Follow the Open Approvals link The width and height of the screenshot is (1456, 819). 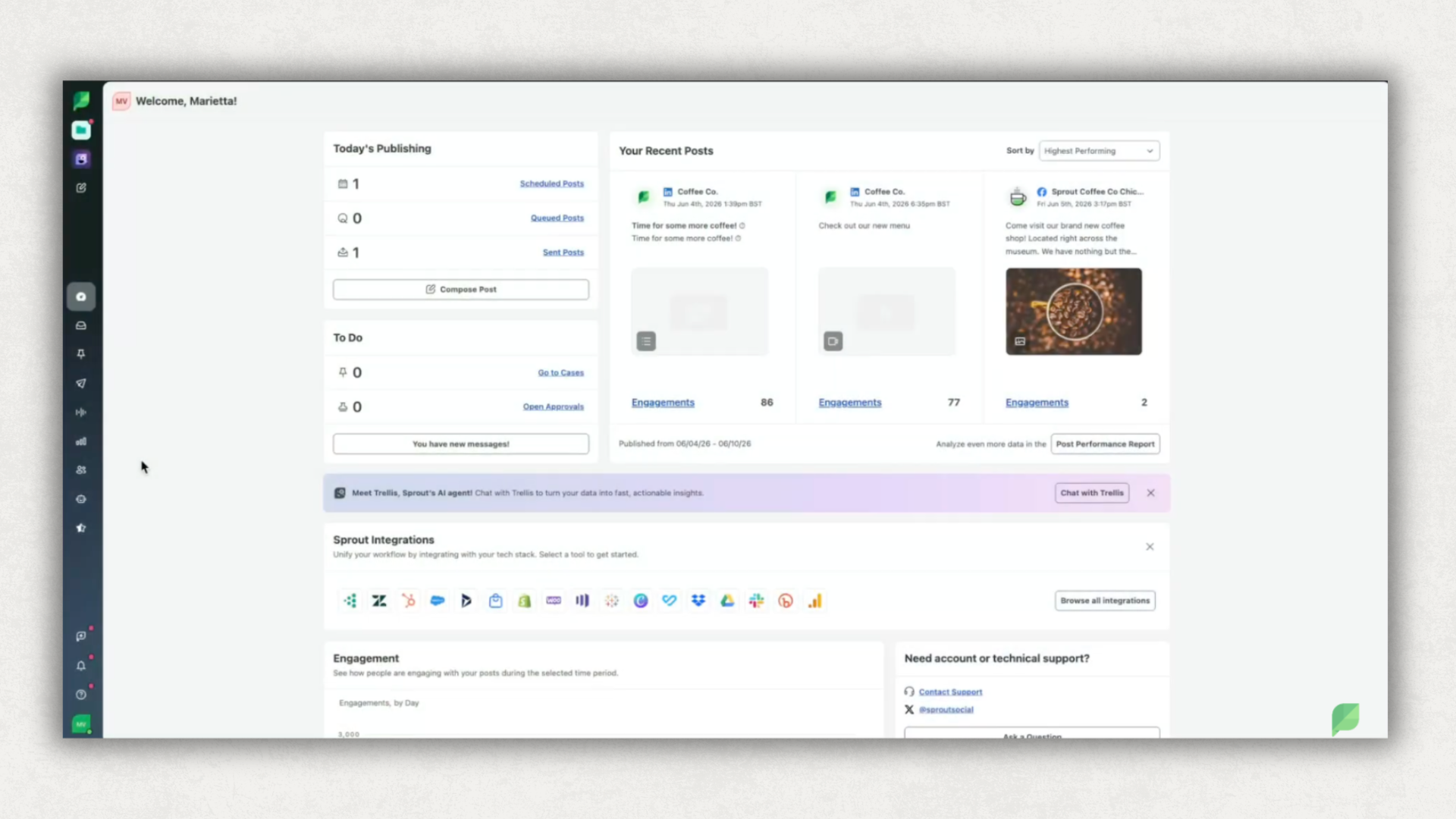click(553, 406)
